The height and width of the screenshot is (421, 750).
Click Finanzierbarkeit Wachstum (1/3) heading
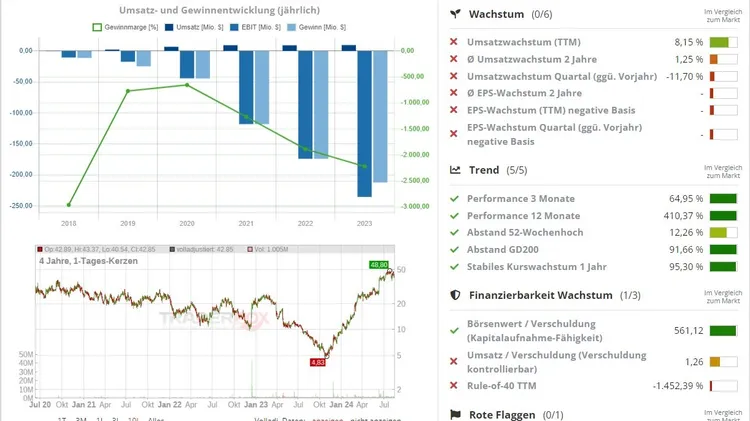tap(555, 295)
